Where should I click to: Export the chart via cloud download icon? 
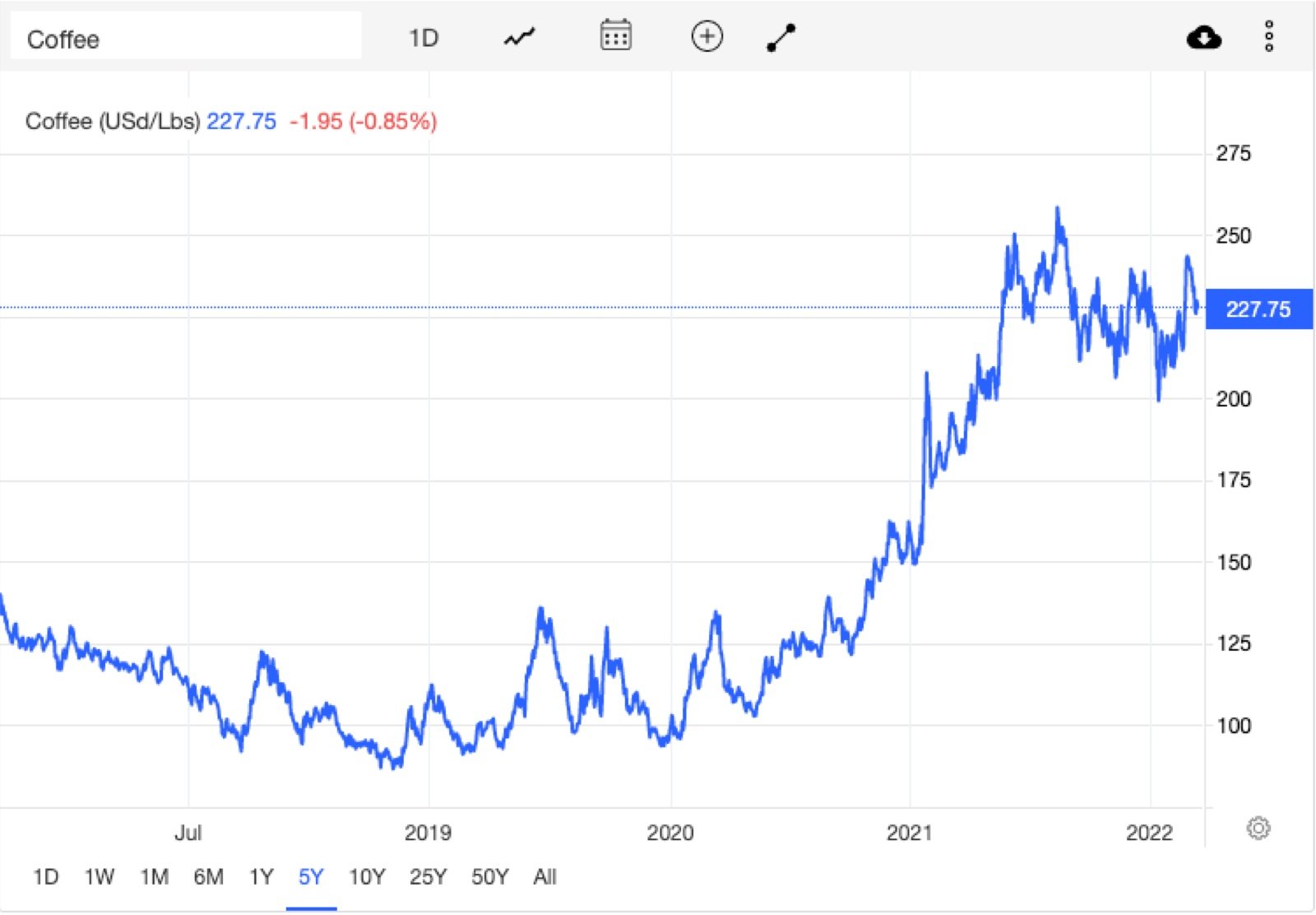click(x=1204, y=37)
